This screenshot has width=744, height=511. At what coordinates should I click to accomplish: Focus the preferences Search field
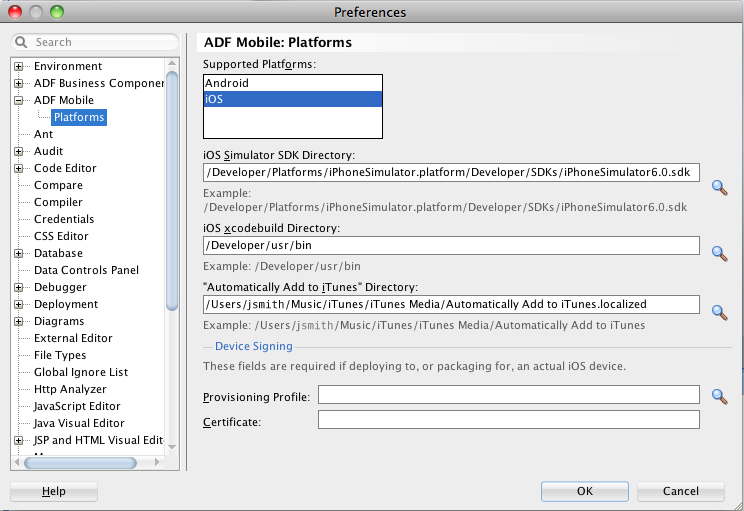(95, 42)
